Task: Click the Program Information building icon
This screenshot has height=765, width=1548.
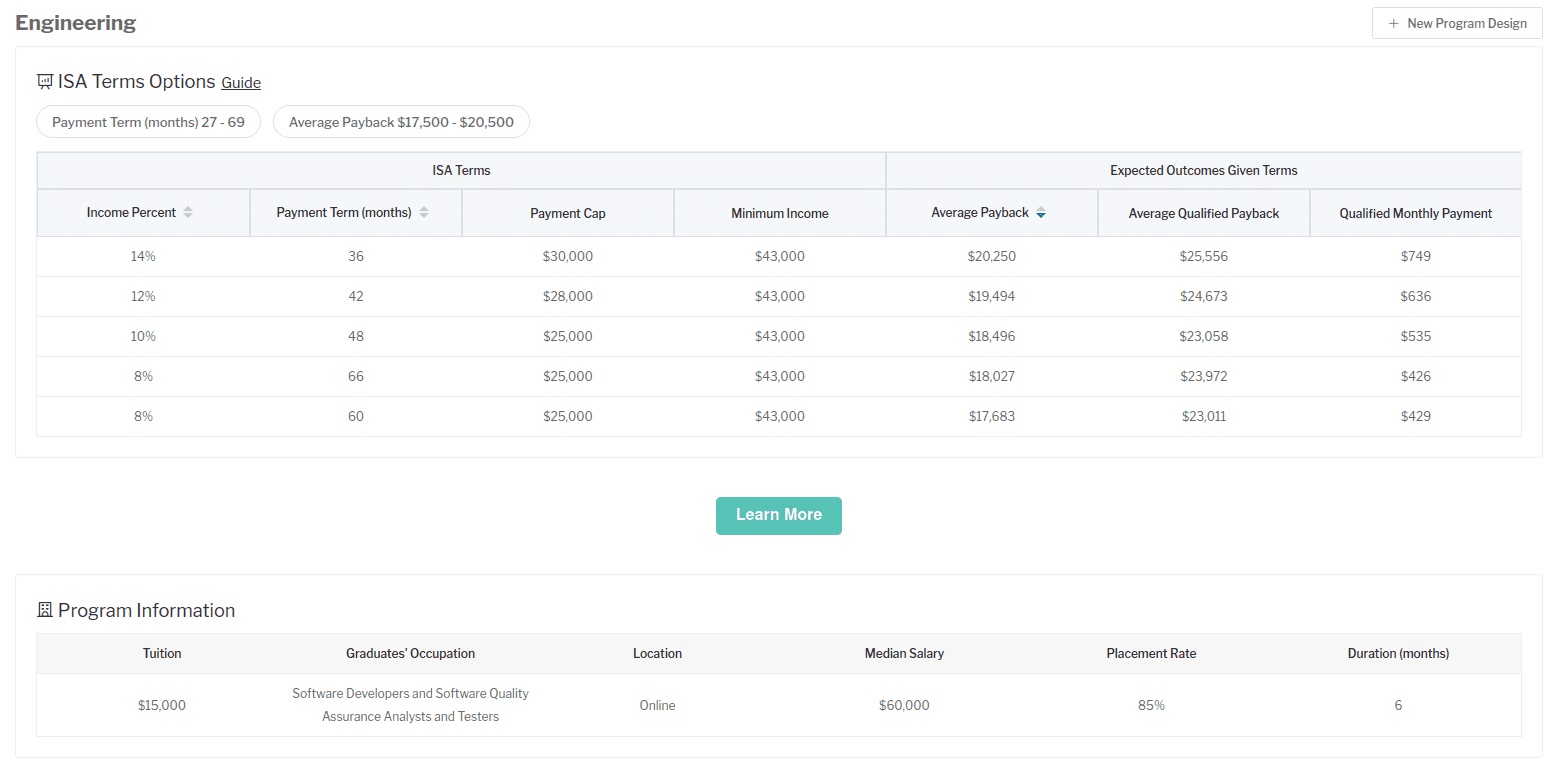Action: (45, 610)
